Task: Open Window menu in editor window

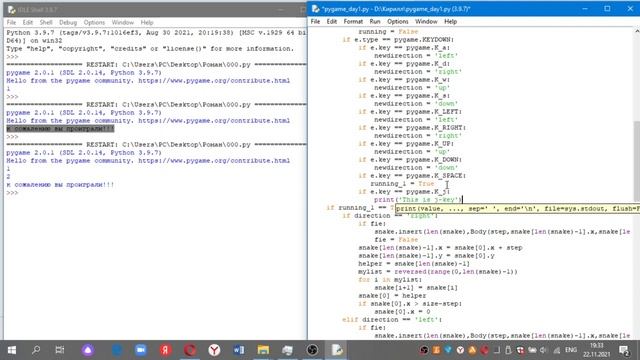Action: point(426,22)
